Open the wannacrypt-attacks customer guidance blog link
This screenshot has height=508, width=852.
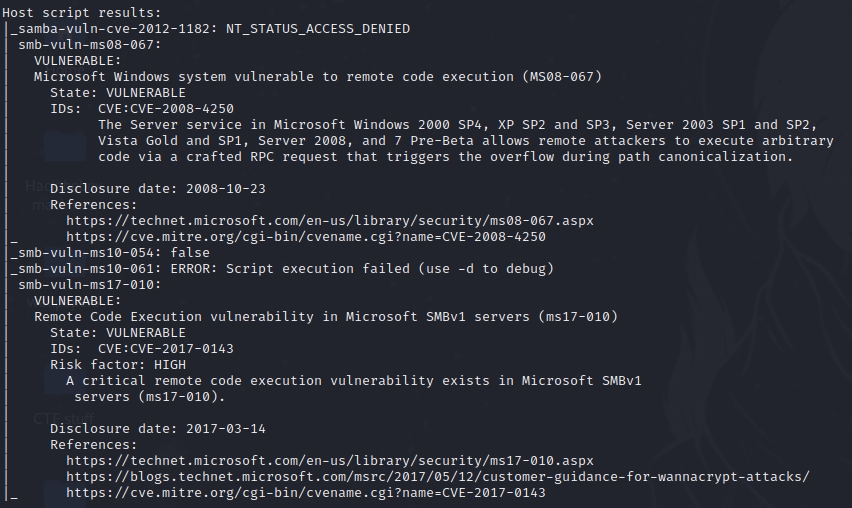click(437, 477)
